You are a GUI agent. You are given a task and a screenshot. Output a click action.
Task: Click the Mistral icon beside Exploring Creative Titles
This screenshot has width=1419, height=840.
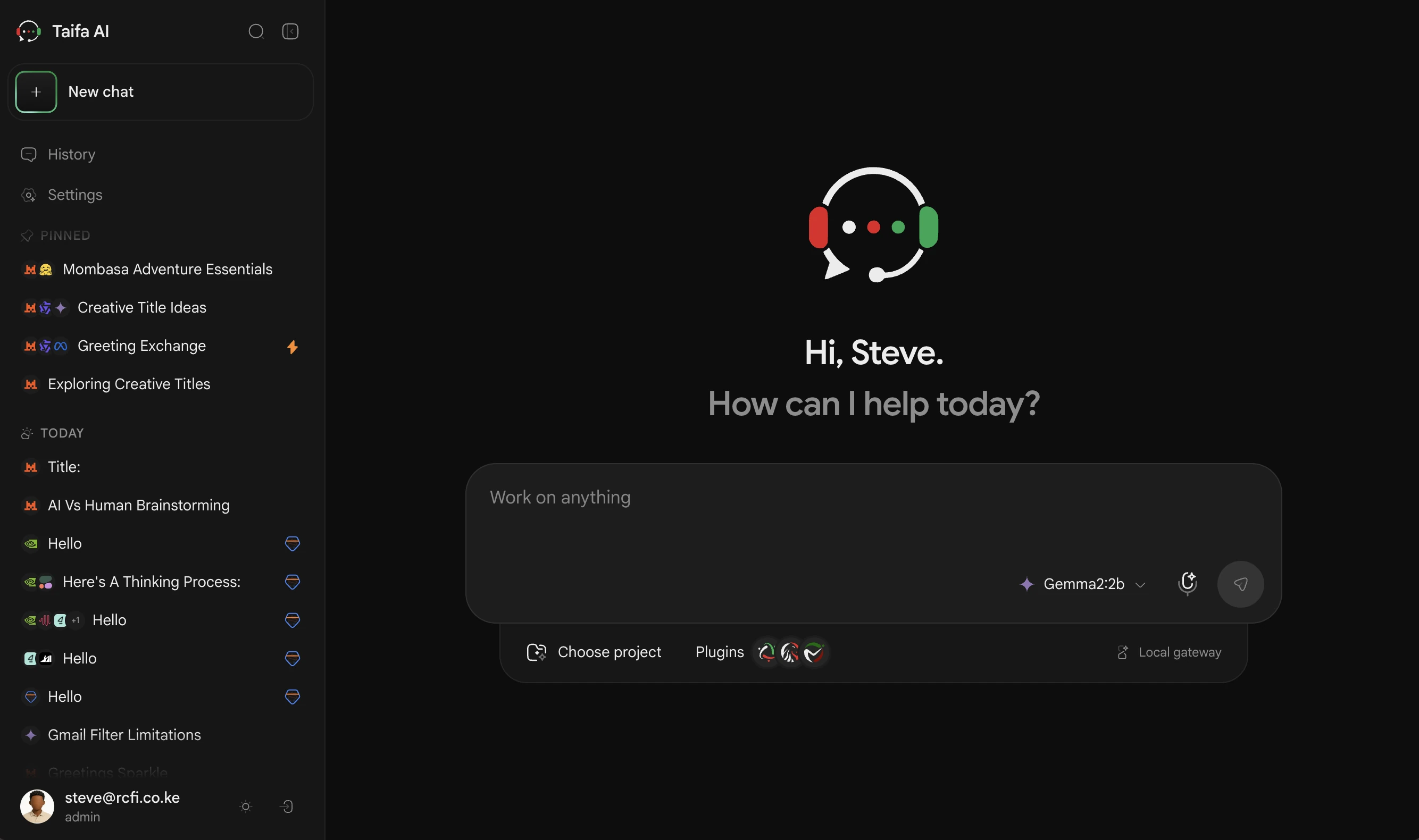(30, 384)
